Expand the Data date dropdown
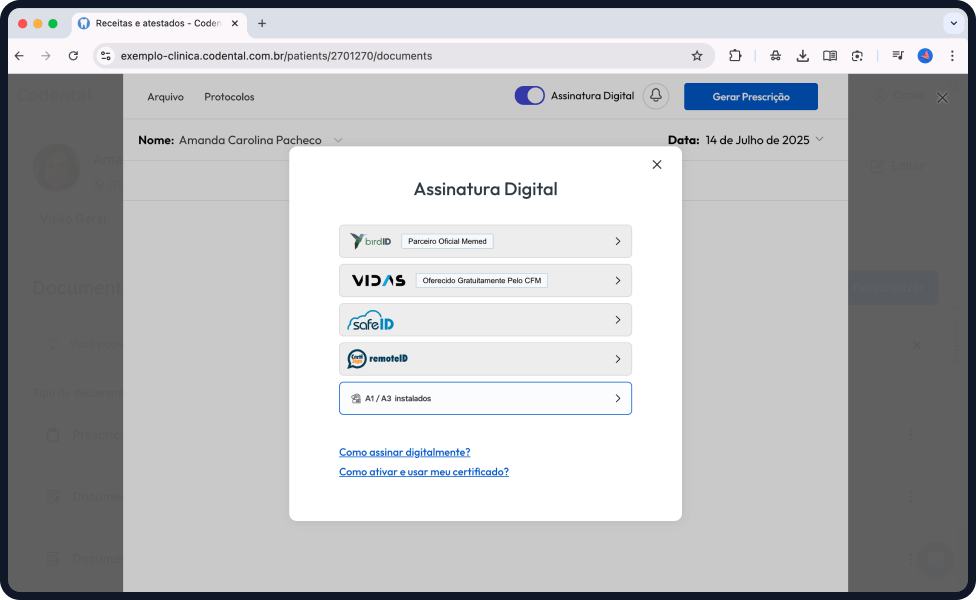976x600 pixels. point(819,139)
